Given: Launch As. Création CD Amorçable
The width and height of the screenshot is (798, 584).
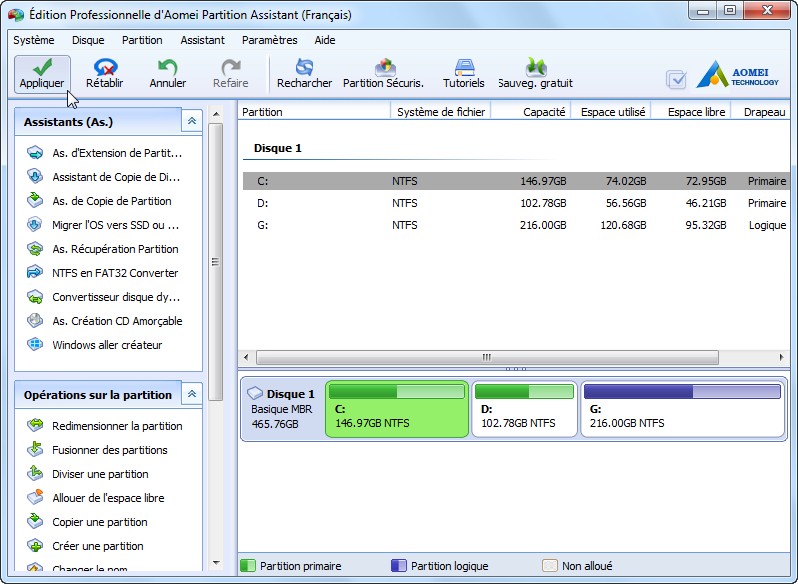Looking at the screenshot, I should click(x=105, y=321).
